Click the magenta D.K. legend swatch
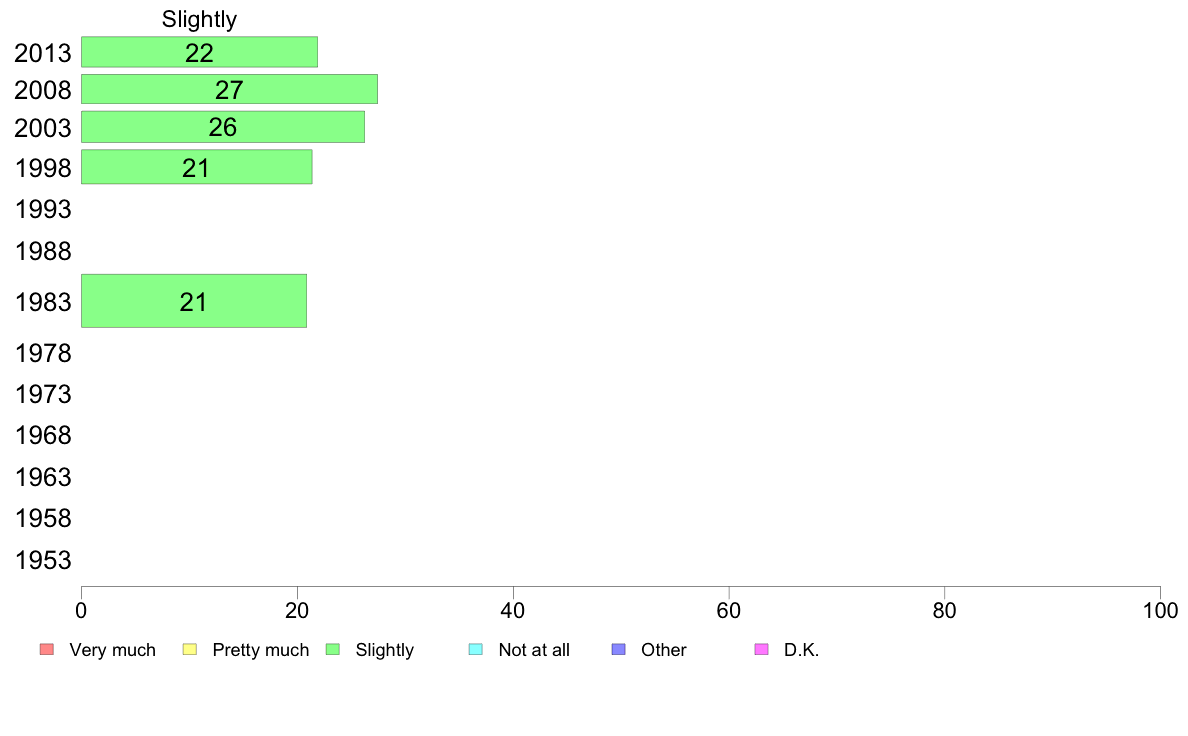This screenshot has width=1188, height=736. (x=761, y=650)
